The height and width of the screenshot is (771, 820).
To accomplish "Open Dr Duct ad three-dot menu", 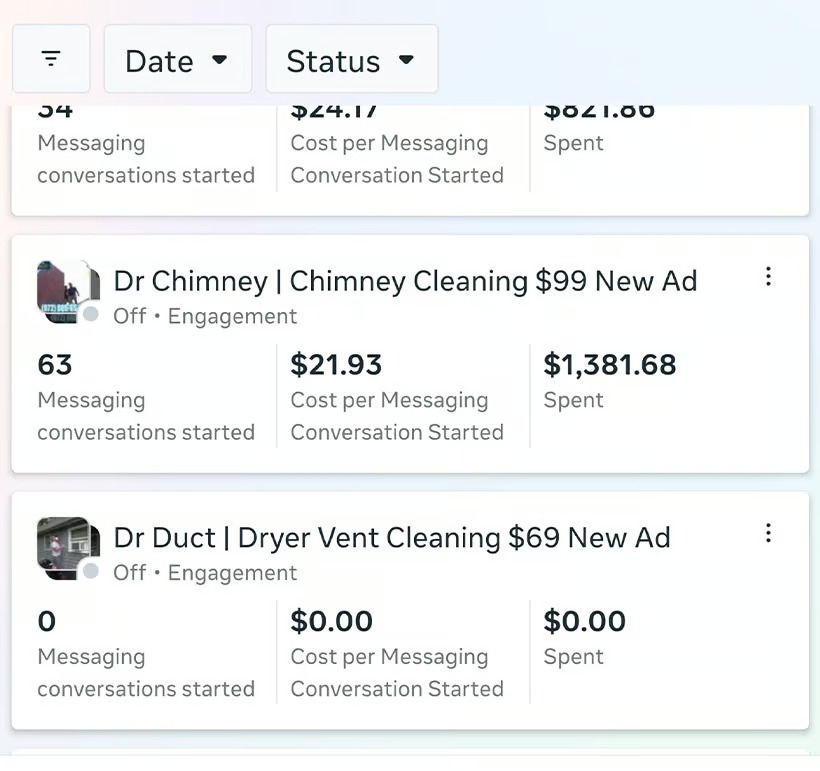I will (x=768, y=533).
